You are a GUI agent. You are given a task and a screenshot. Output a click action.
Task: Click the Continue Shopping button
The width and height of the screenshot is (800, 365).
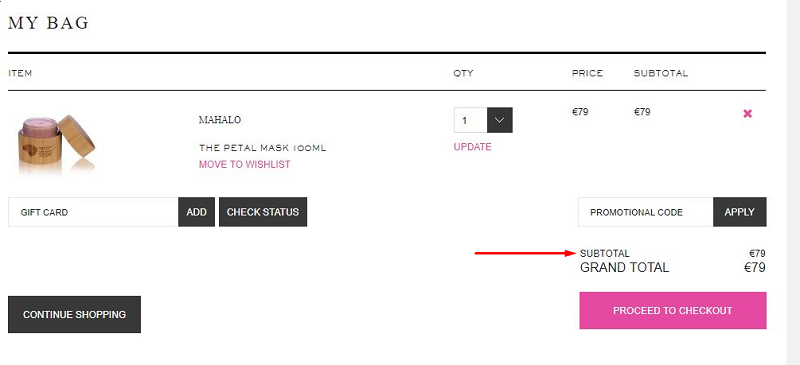click(74, 314)
